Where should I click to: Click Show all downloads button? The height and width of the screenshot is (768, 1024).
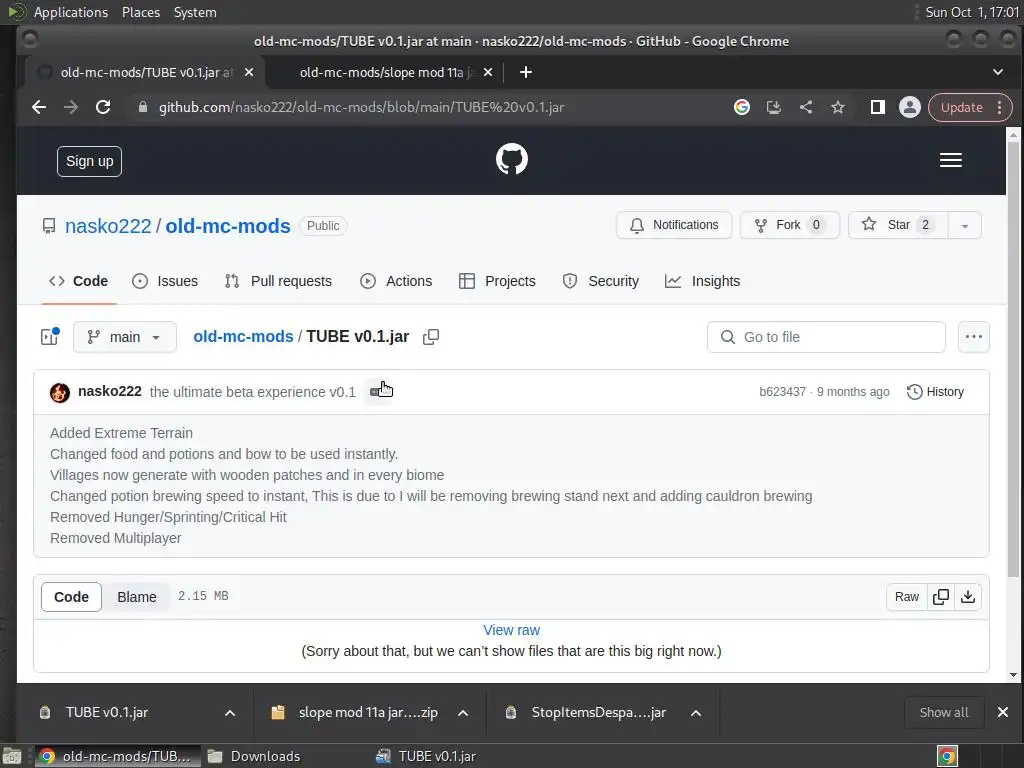(944, 712)
